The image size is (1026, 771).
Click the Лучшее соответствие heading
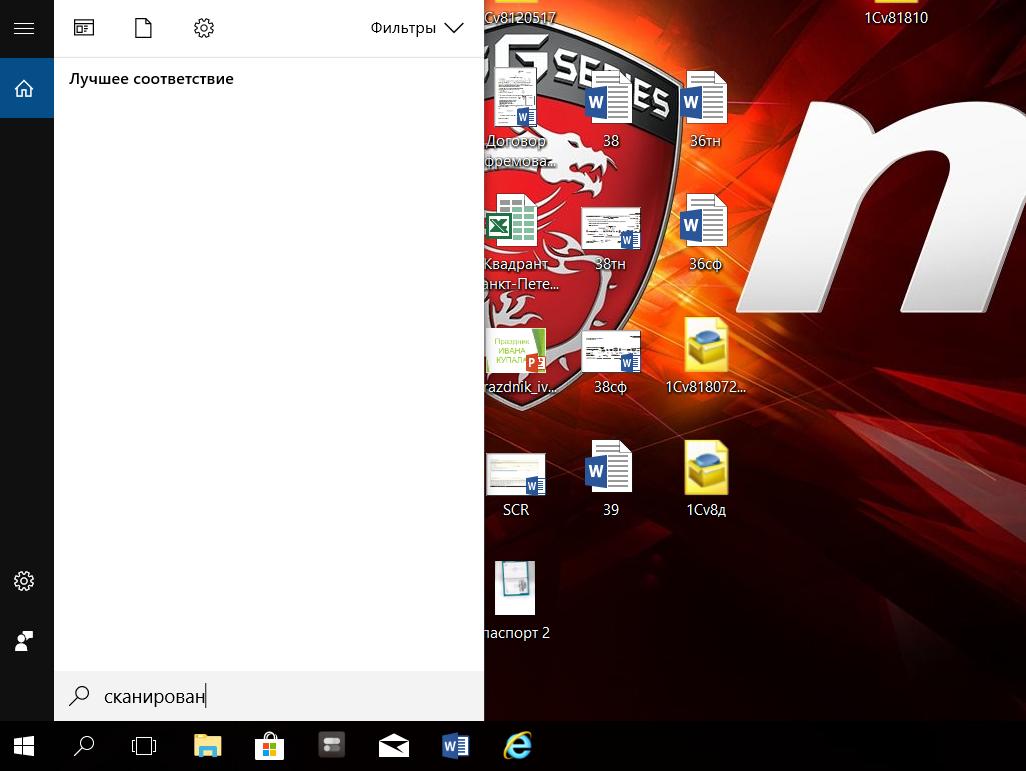coord(151,79)
